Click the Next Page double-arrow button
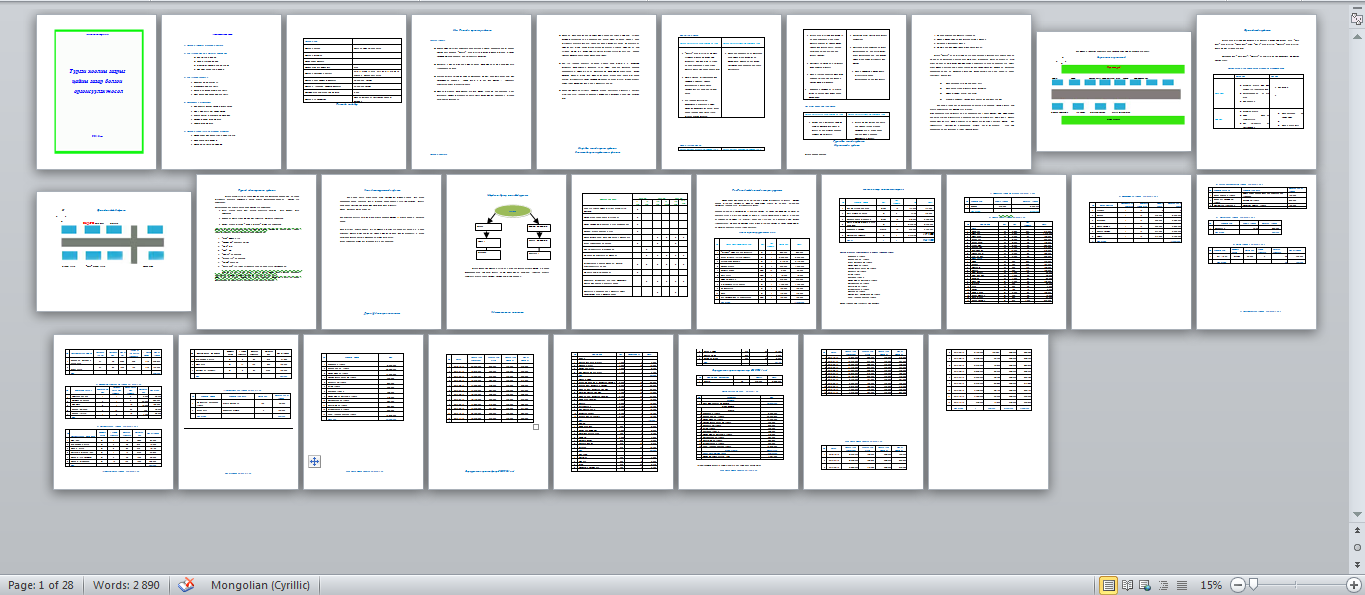Screen dimensions: 1365x595 click(1357, 563)
